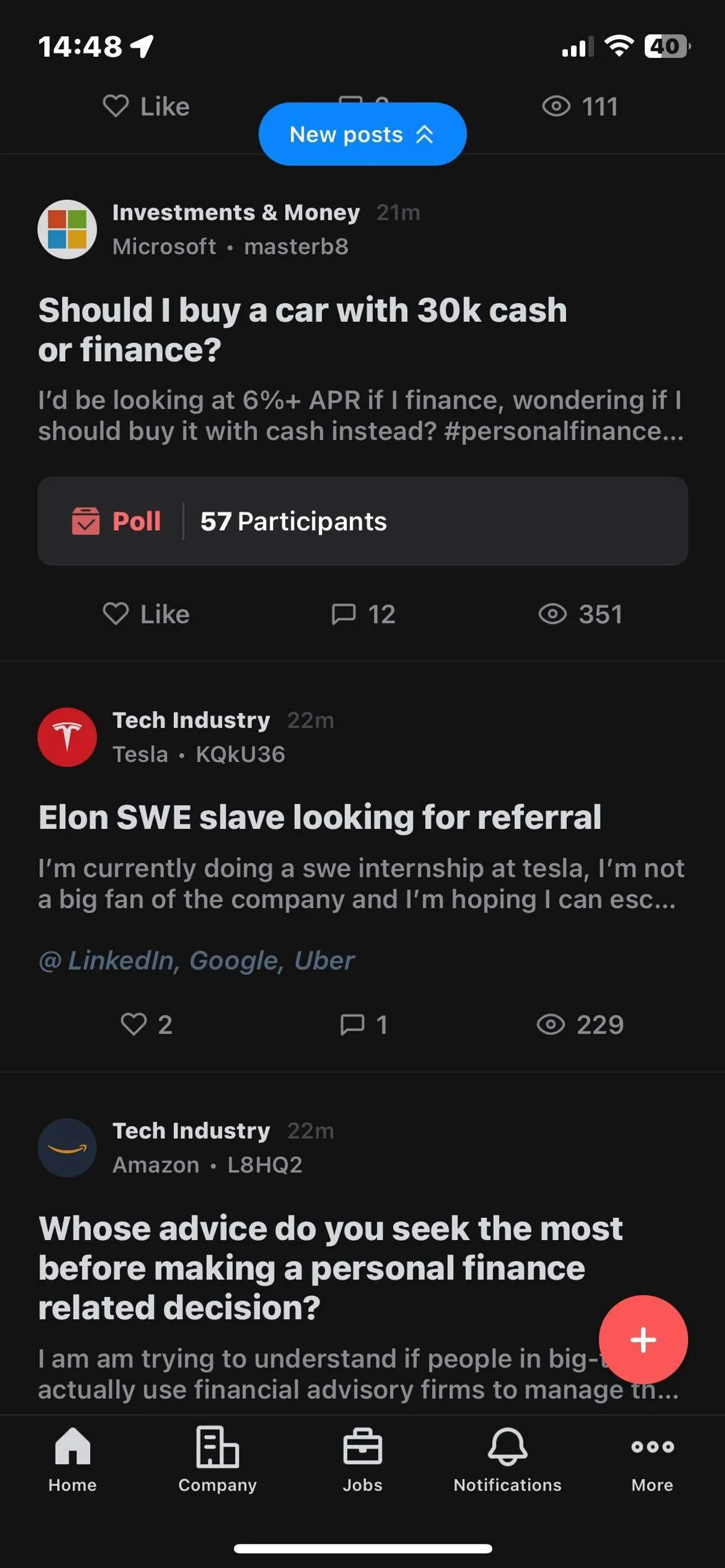Viewport: 725px width, 1568px height.
Task: Switch to the Jobs tab
Action: click(362, 1460)
